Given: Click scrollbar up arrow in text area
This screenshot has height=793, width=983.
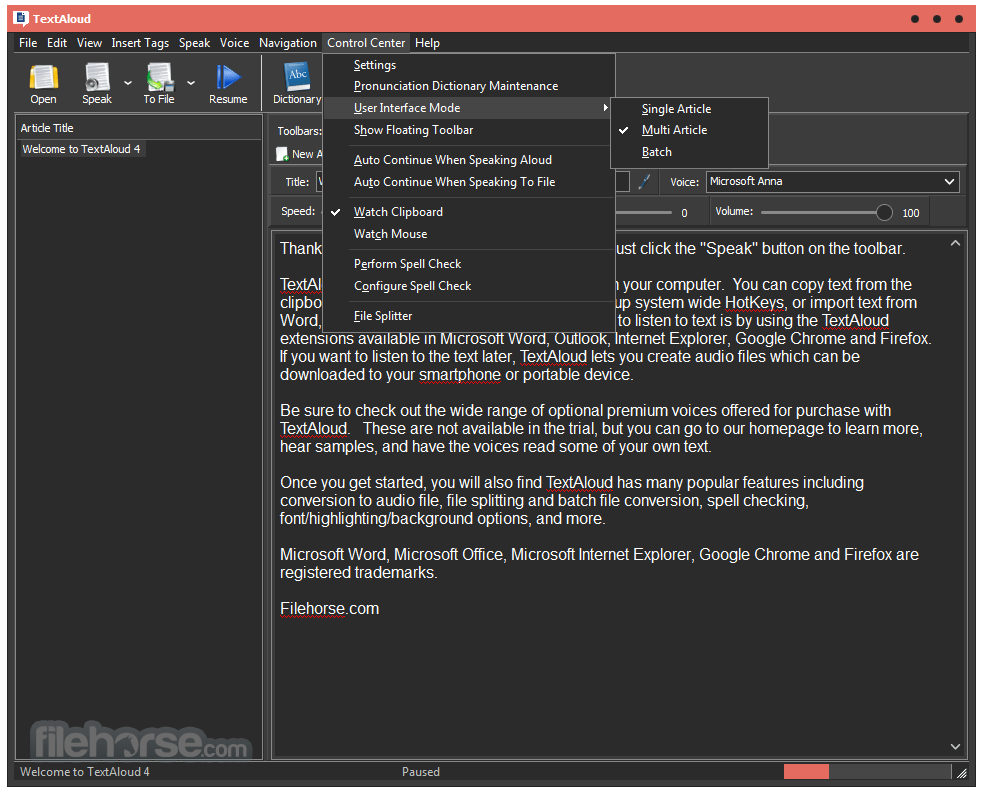Looking at the screenshot, I should tap(955, 243).
